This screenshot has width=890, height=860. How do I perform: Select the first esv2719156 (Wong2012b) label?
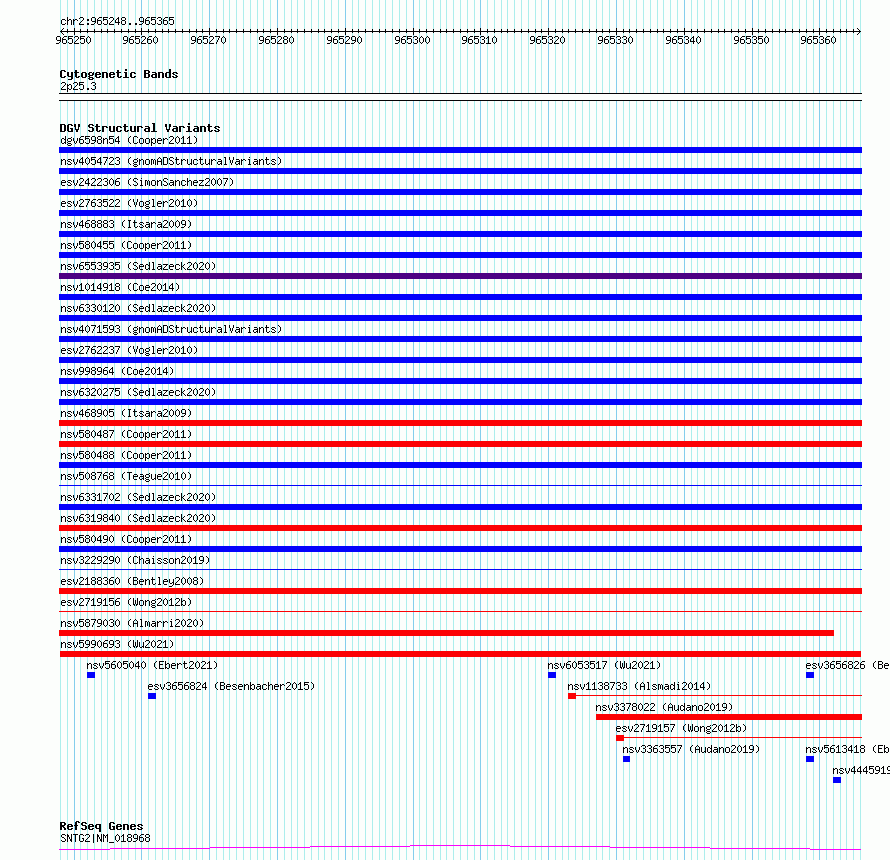[x=126, y=602]
